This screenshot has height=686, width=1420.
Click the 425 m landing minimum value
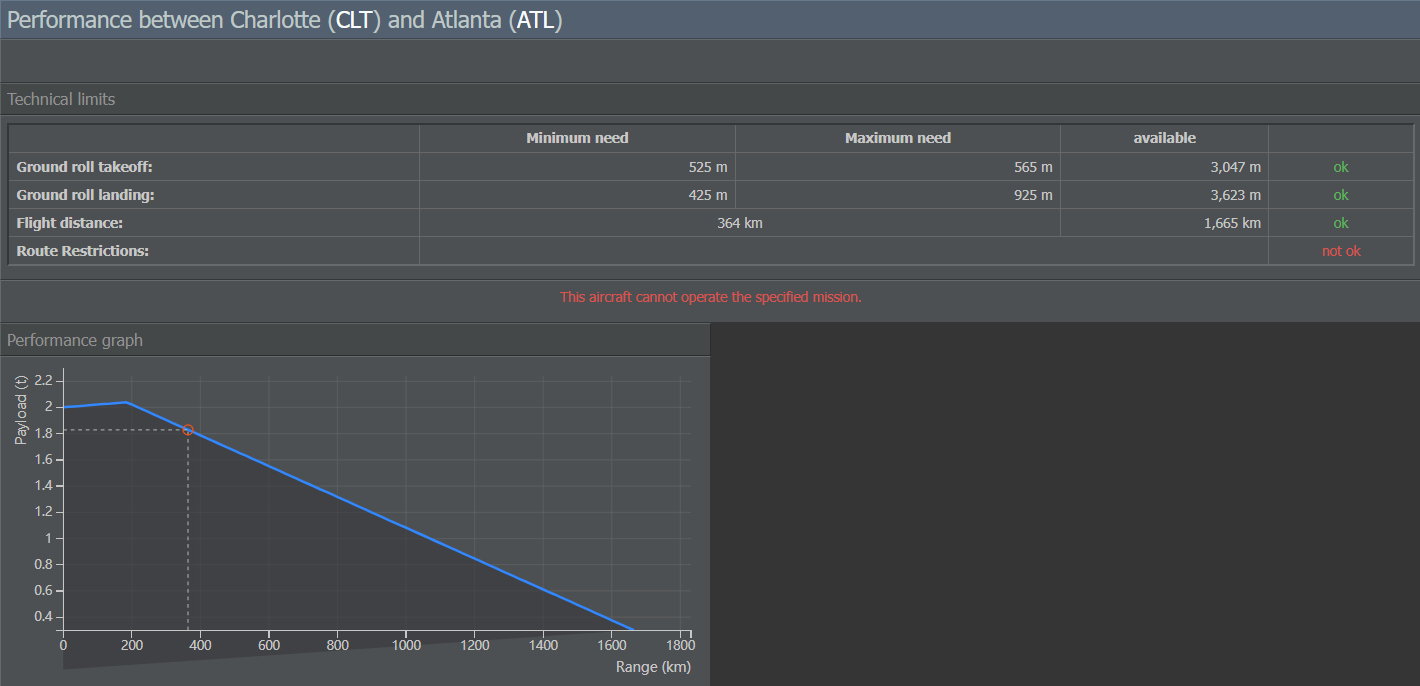[708, 195]
